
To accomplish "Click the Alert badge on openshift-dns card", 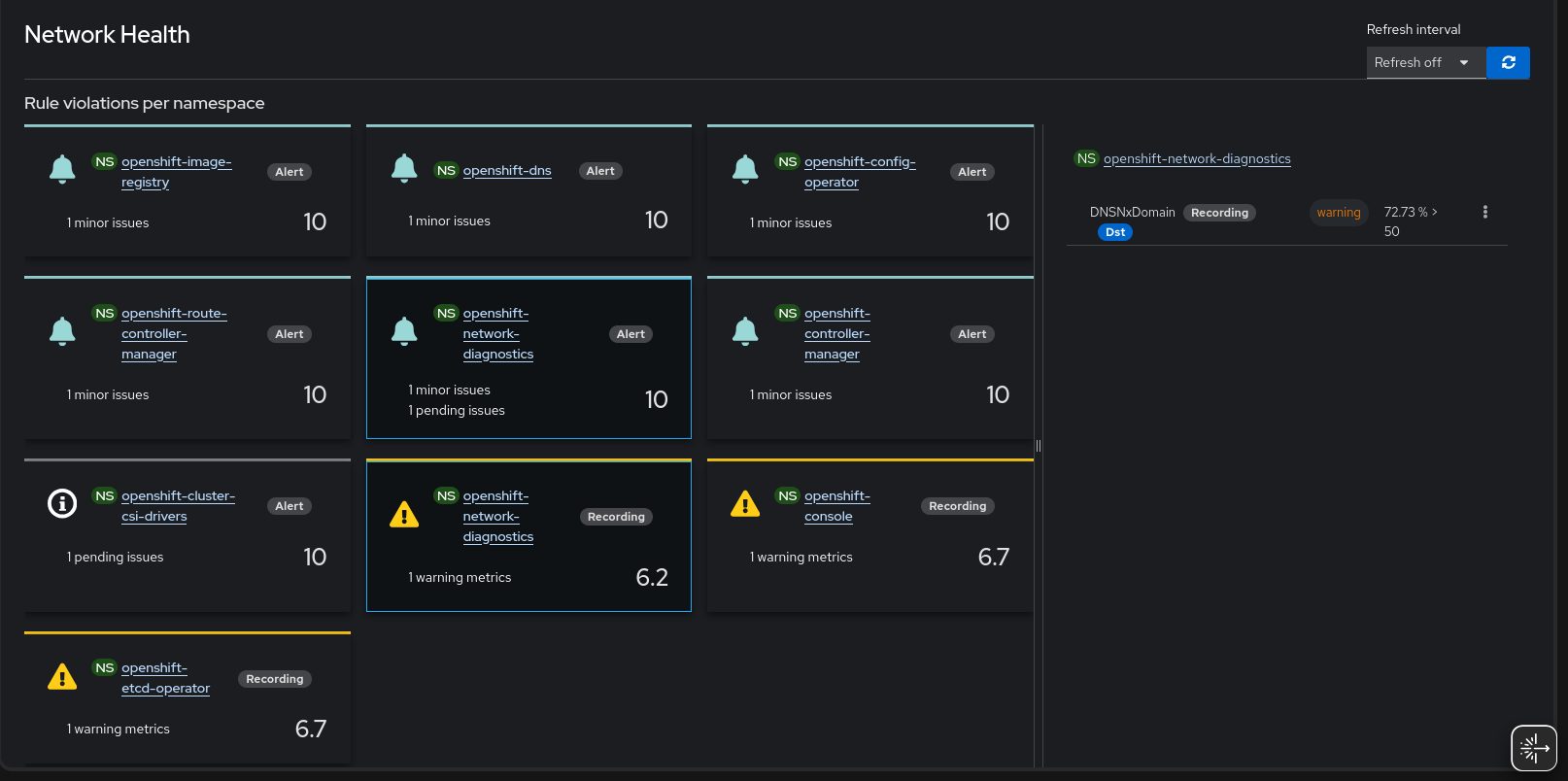I will coord(600,171).
